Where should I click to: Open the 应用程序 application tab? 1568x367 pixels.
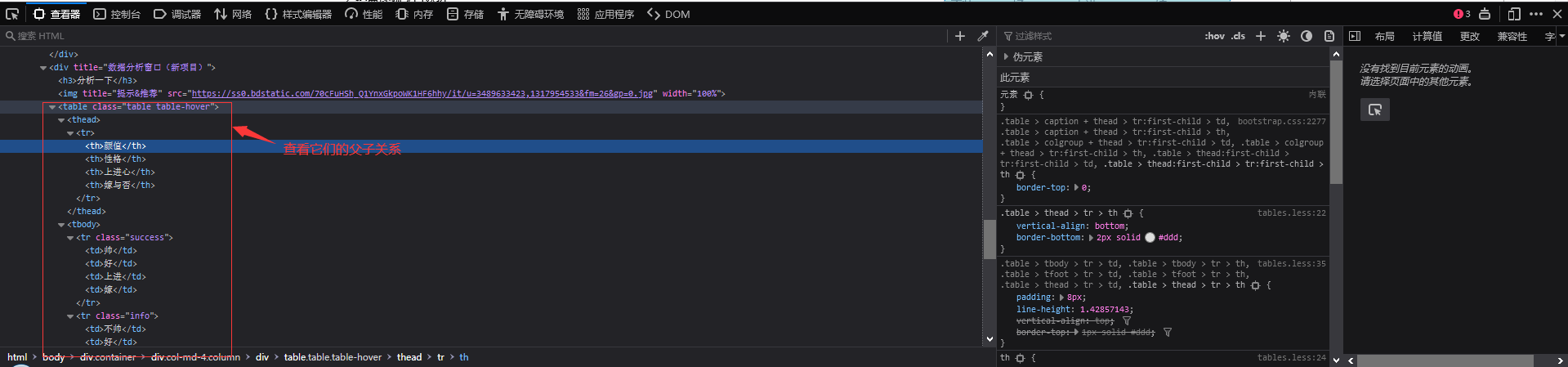click(x=605, y=14)
